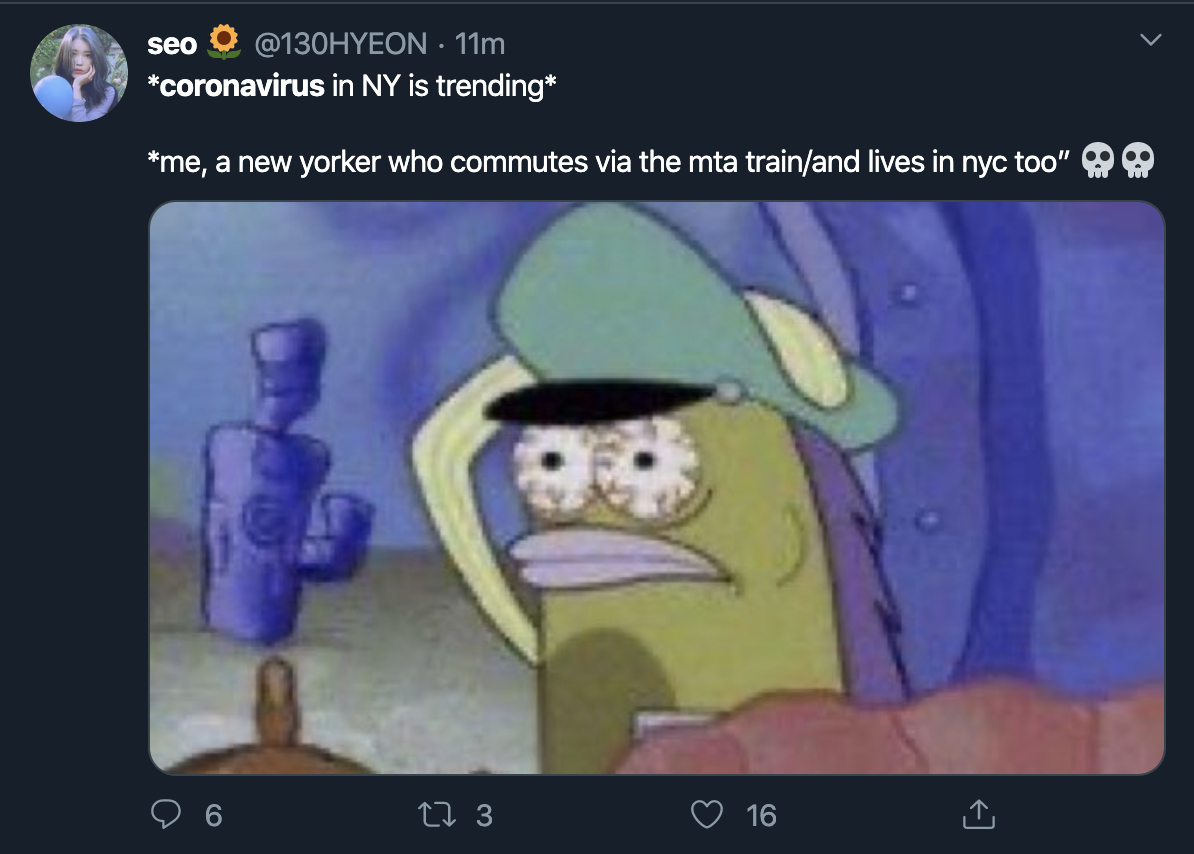Like the tweet with the heart icon
Screen dimensions: 1194x854
click(707, 814)
